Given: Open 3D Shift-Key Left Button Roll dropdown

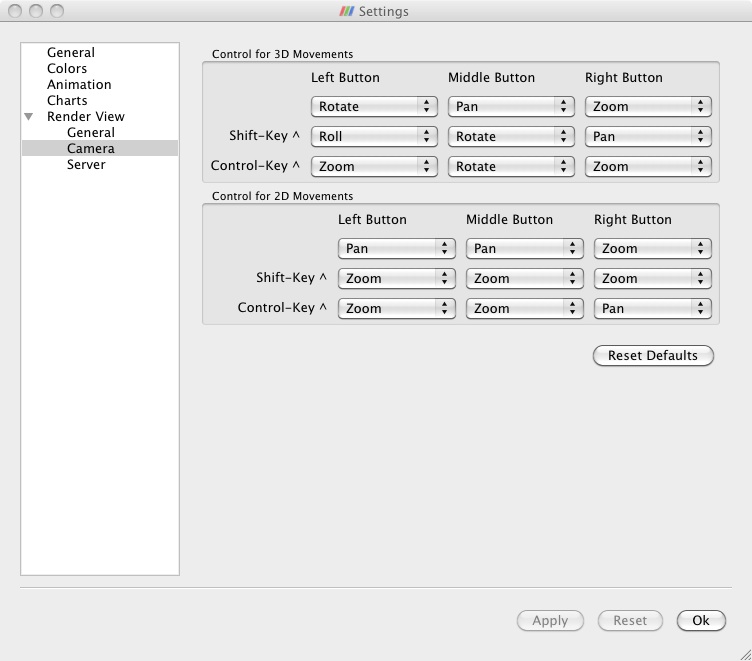Looking at the screenshot, I should pos(374,137).
